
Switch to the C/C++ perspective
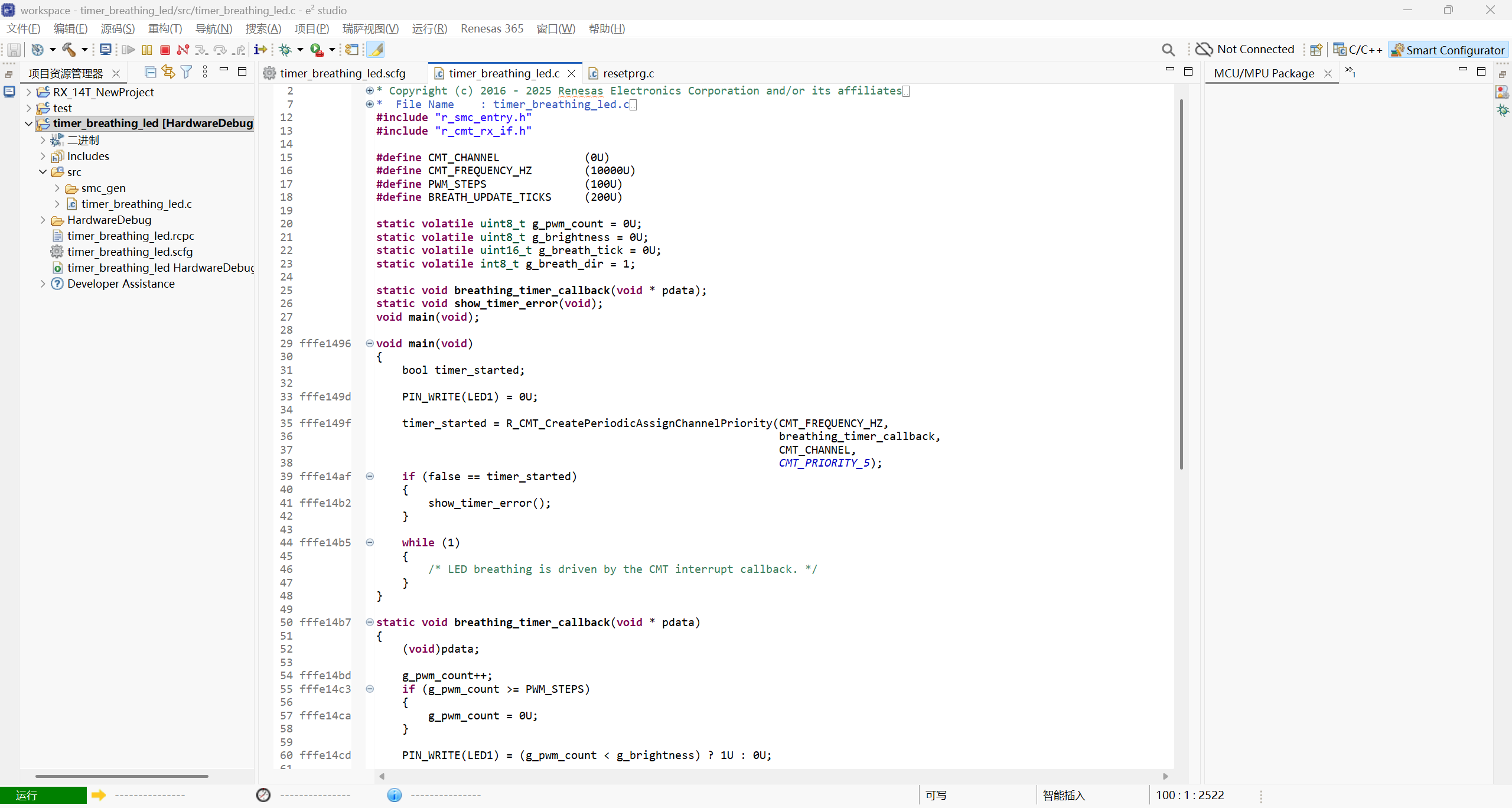point(1357,50)
